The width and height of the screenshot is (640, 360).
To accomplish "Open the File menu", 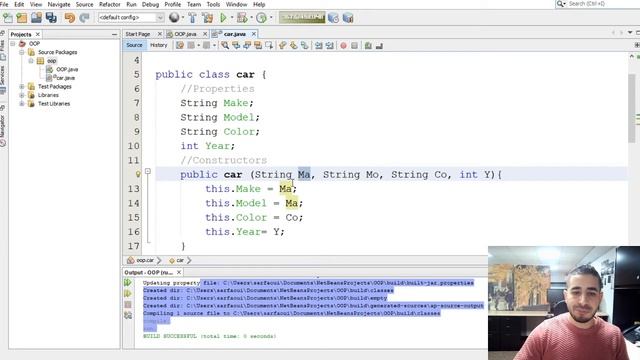I will pyautogui.click(x=4, y=4).
